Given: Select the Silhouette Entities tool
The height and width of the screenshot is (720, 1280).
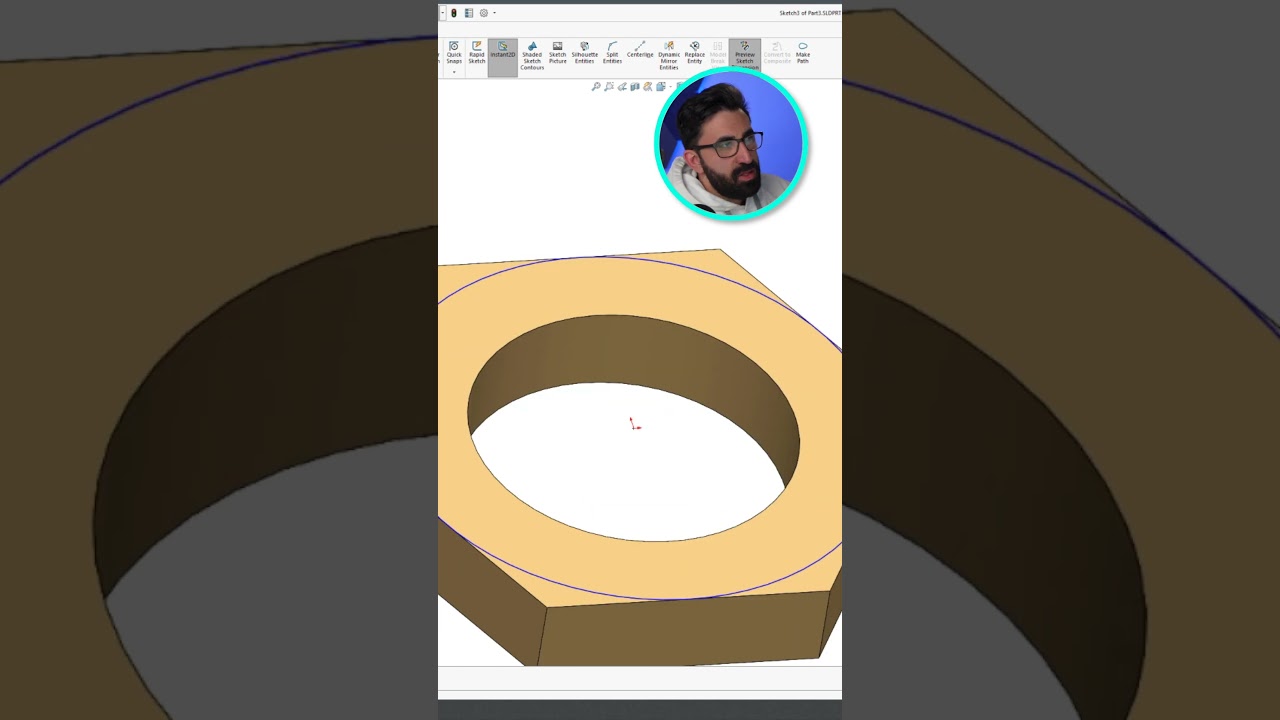Looking at the screenshot, I should 585,53.
